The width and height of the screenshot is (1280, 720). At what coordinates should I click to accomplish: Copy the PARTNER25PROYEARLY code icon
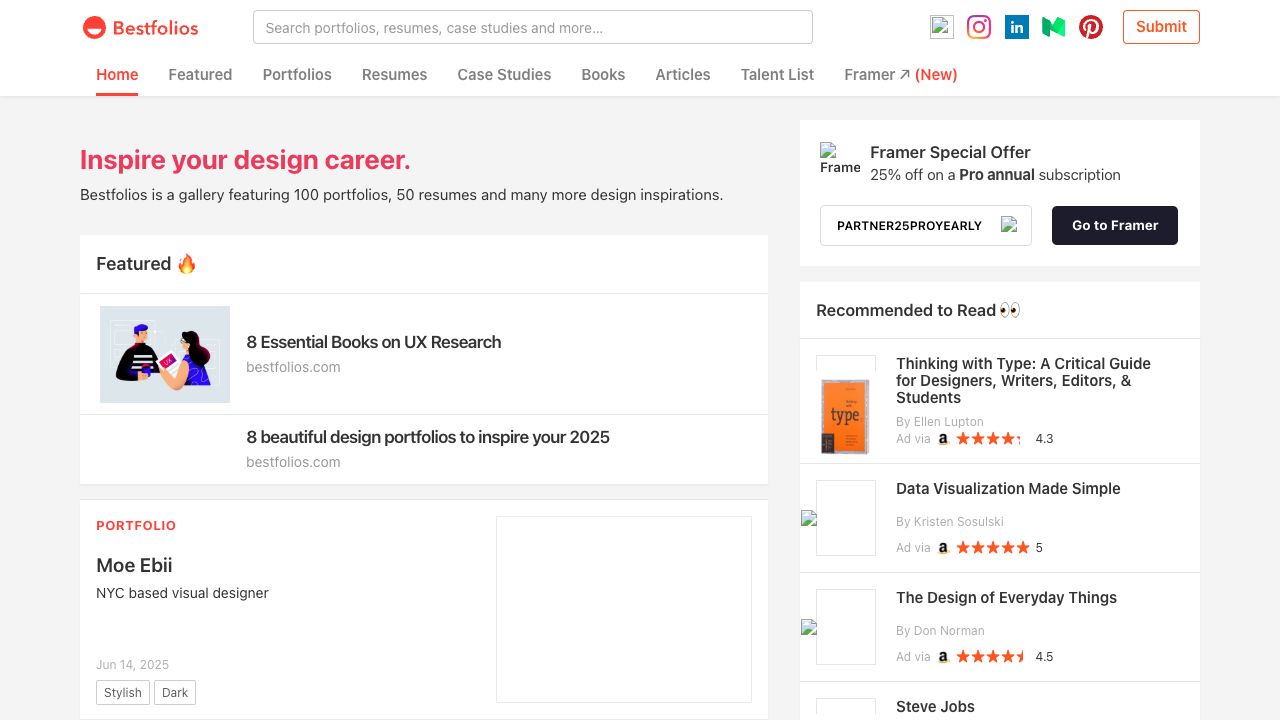click(1009, 225)
